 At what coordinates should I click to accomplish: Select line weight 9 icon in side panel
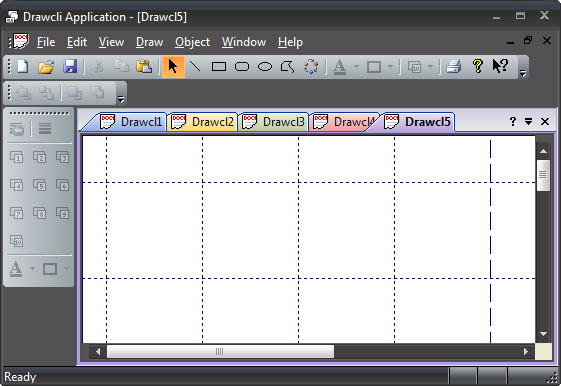point(63,213)
